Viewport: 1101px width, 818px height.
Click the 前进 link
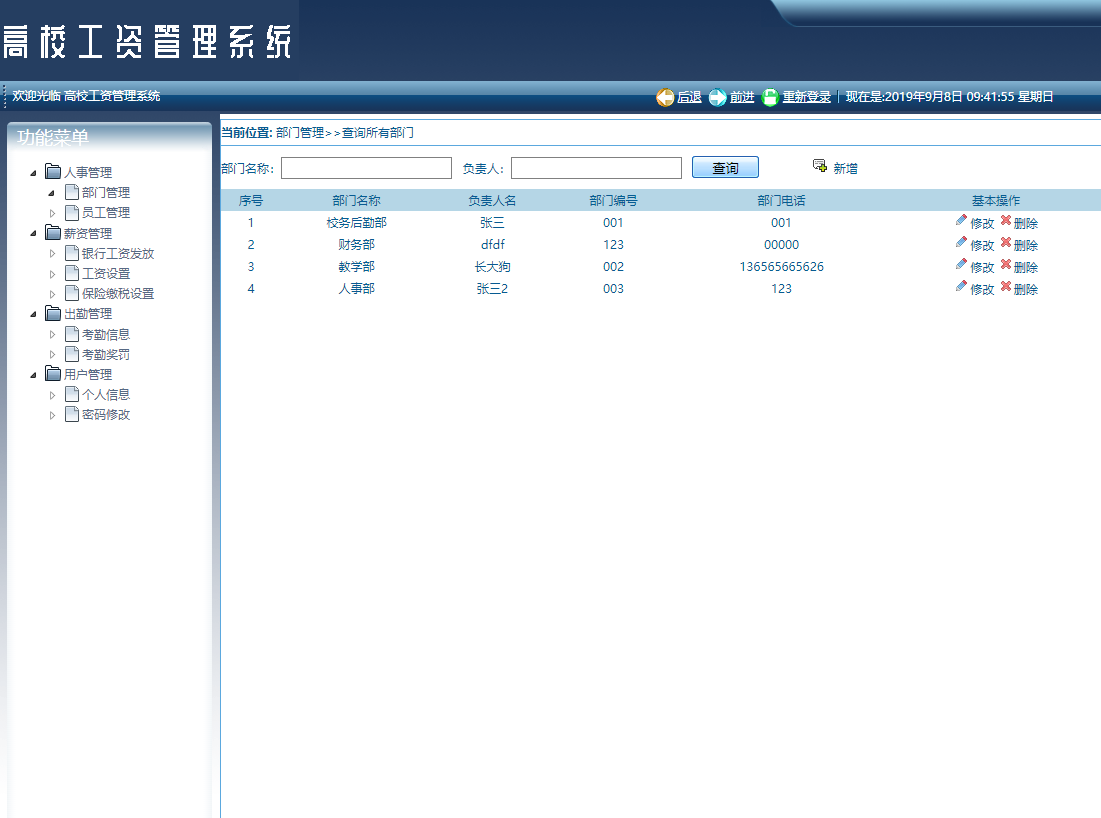click(x=741, y=97)
